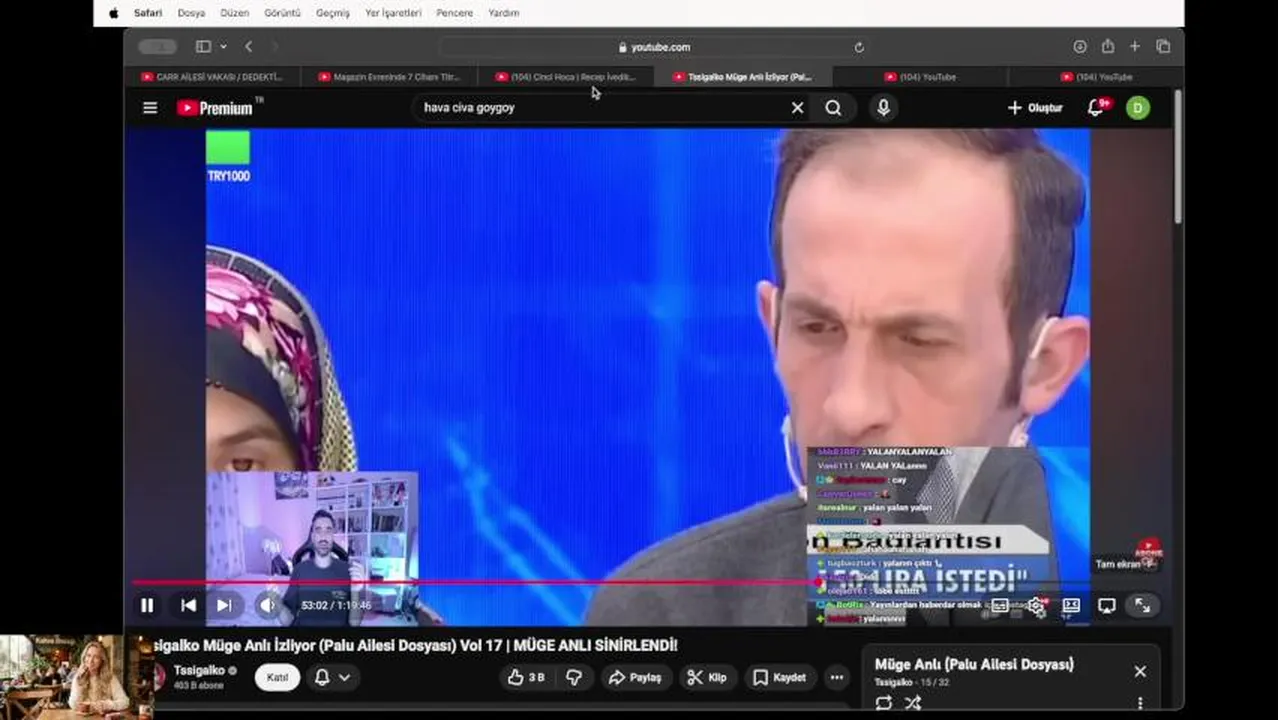Open account avatar menu 'D'

point(1138,108)
